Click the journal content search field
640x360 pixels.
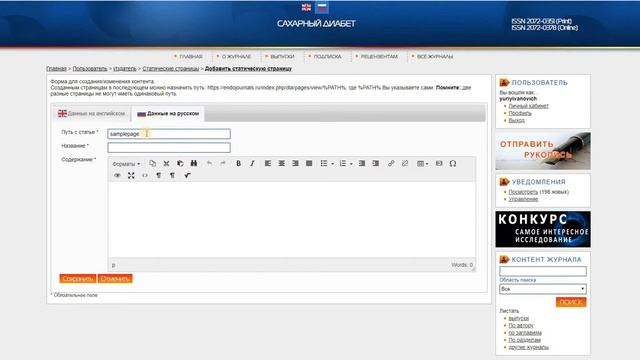(x=543, y=271)
